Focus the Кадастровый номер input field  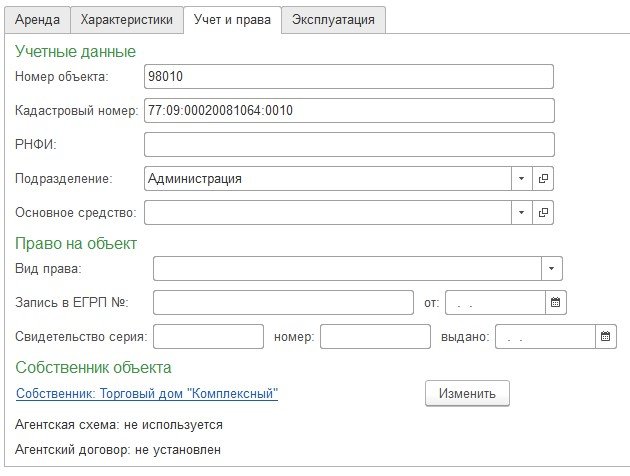(x=348, y=111)
